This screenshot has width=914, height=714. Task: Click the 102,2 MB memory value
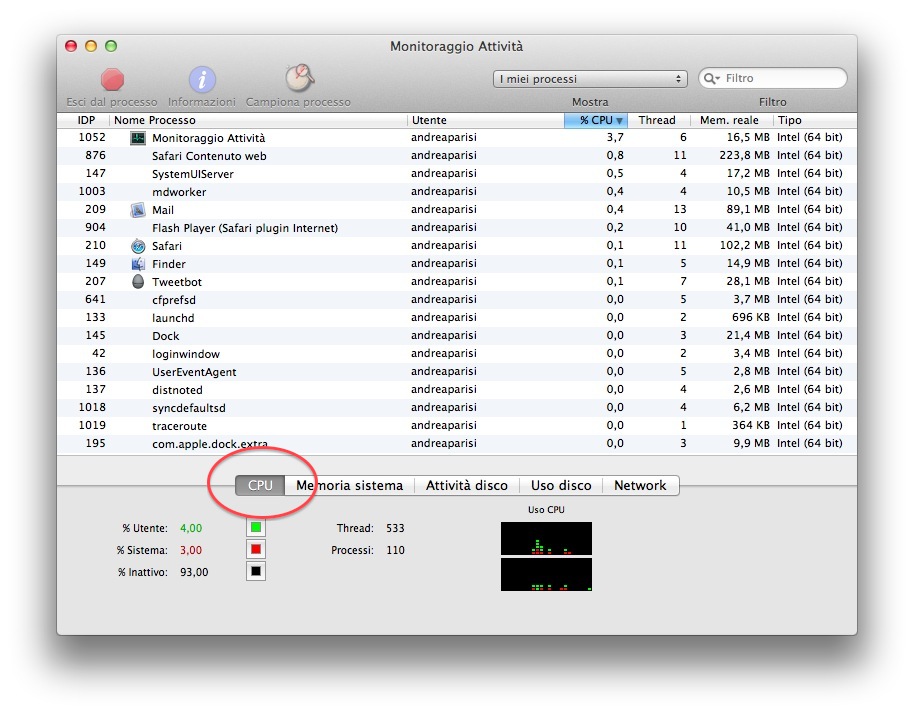tap(744, 245)
